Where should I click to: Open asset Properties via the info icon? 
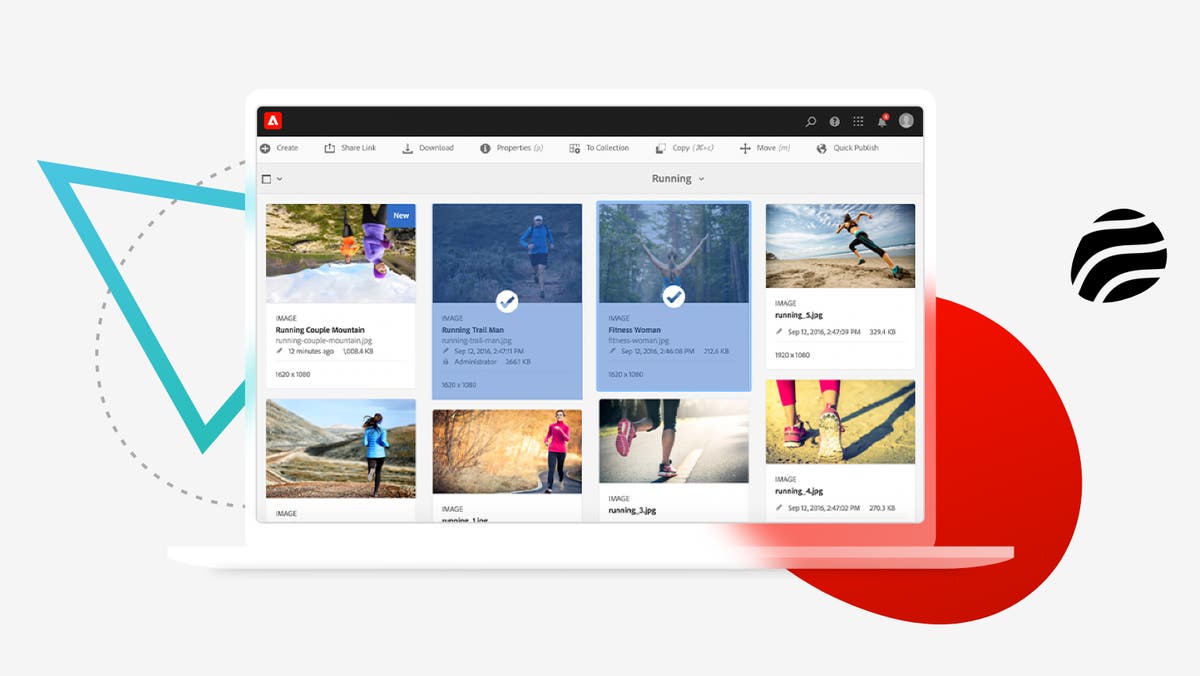point(483,147)
